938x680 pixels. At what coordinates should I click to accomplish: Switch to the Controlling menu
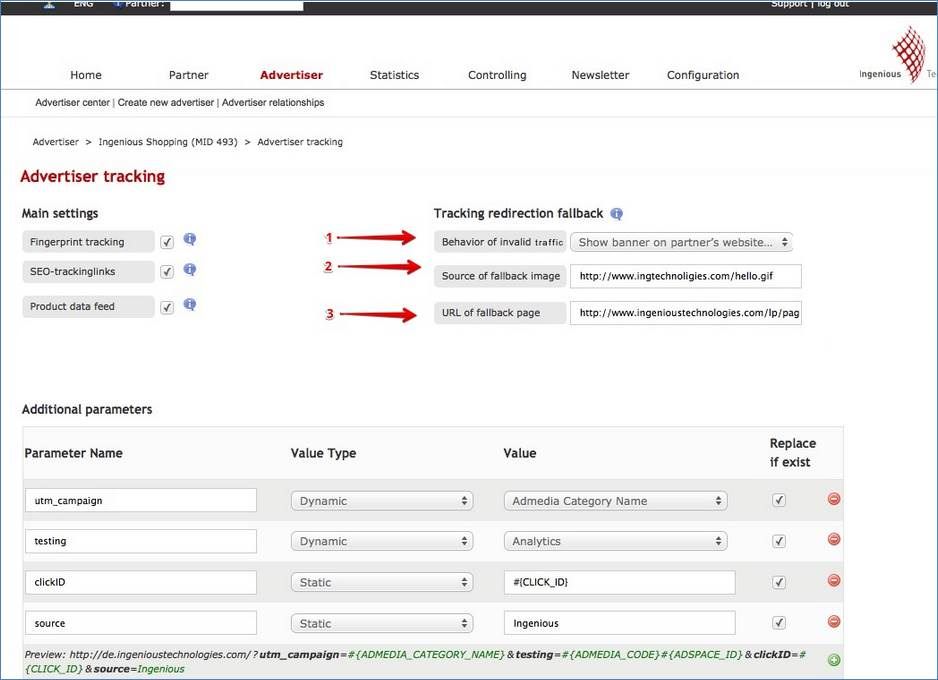[497, 75]
